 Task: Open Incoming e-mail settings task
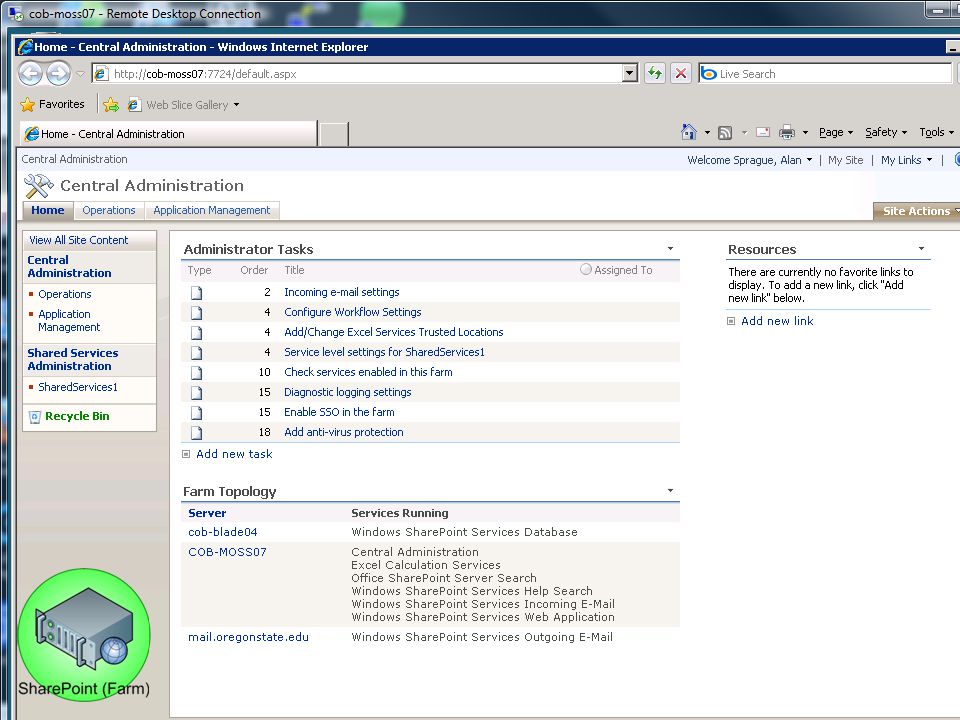click(342, 292)
